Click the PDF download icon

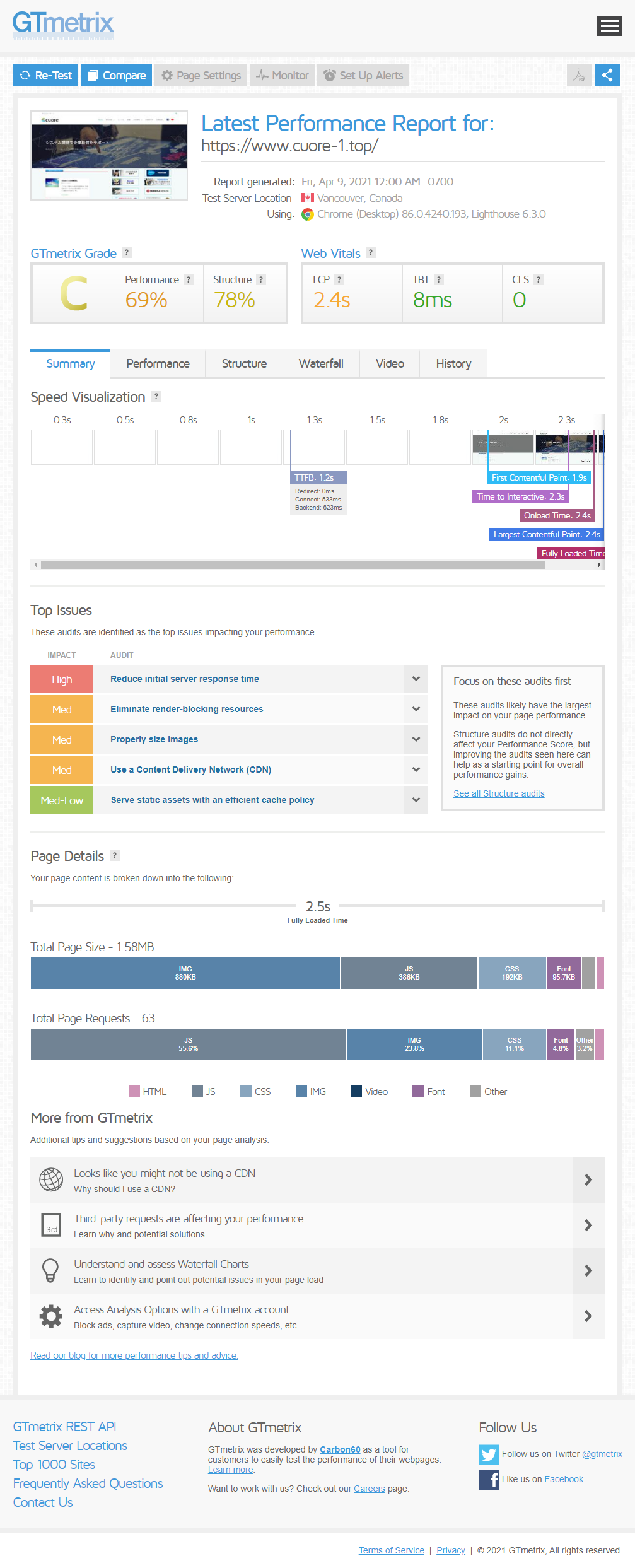click(579, 76)
